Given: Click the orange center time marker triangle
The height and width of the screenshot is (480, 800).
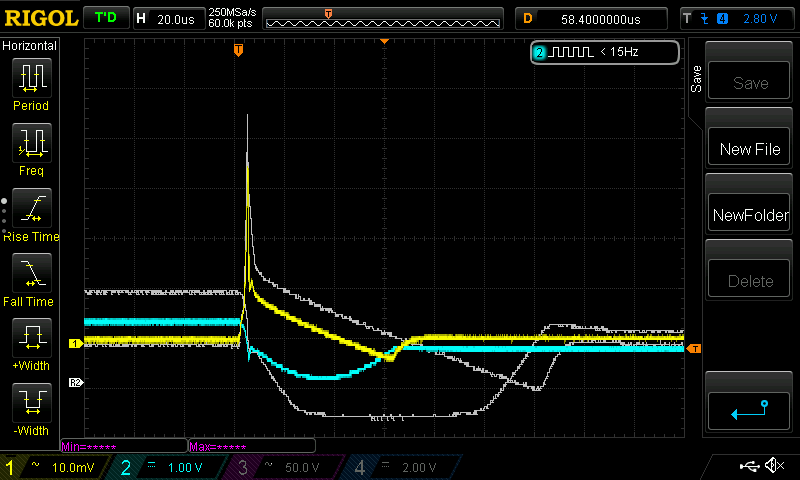Looking at the screenshot, I should 385,41.
